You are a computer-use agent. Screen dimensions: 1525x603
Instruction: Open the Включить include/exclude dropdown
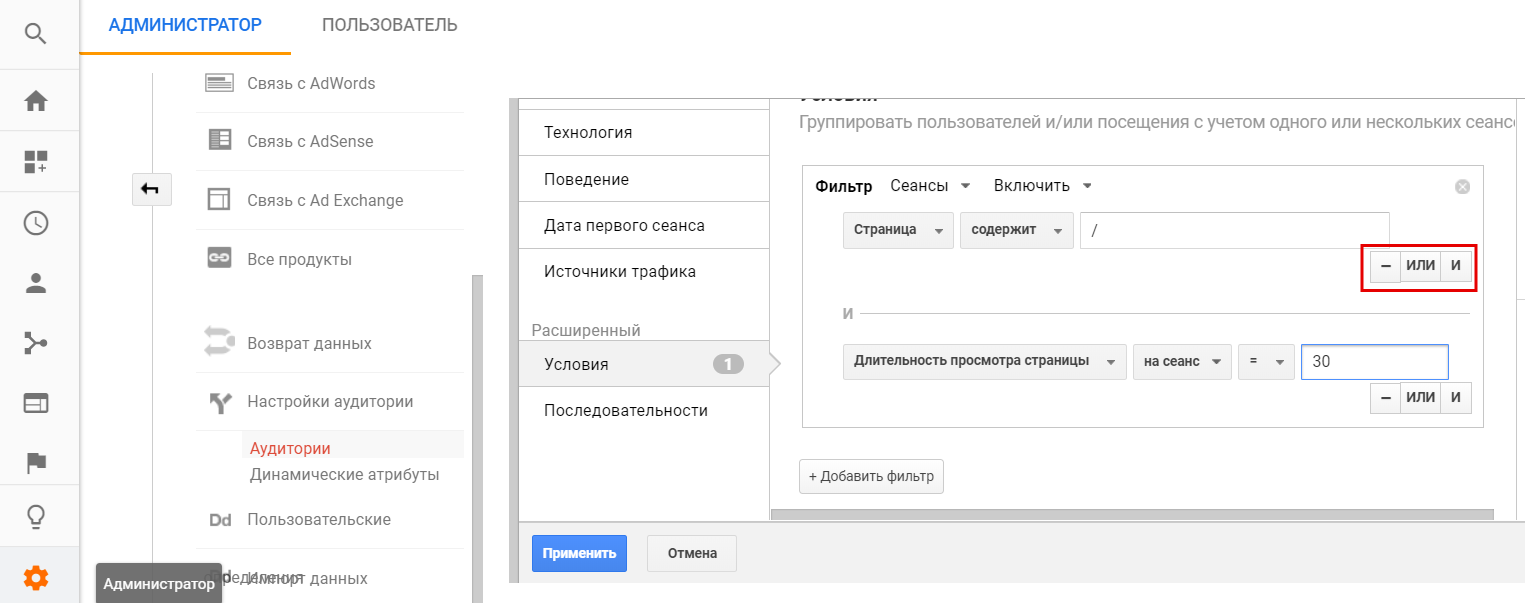[x=1042, y=186]
